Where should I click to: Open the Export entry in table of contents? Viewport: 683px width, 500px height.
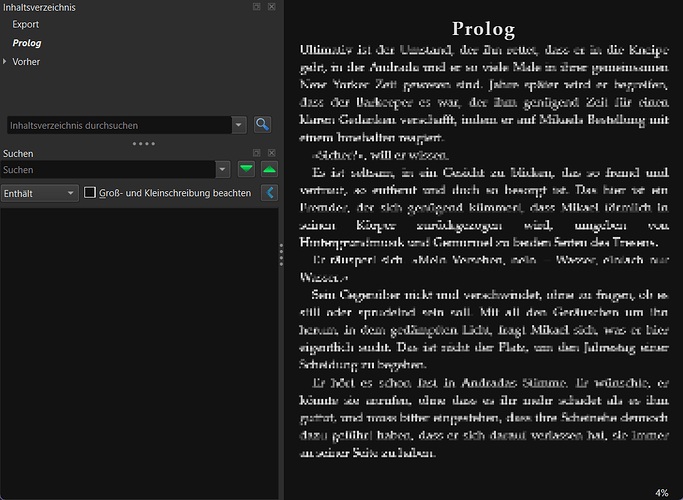[x=25, y=24]
